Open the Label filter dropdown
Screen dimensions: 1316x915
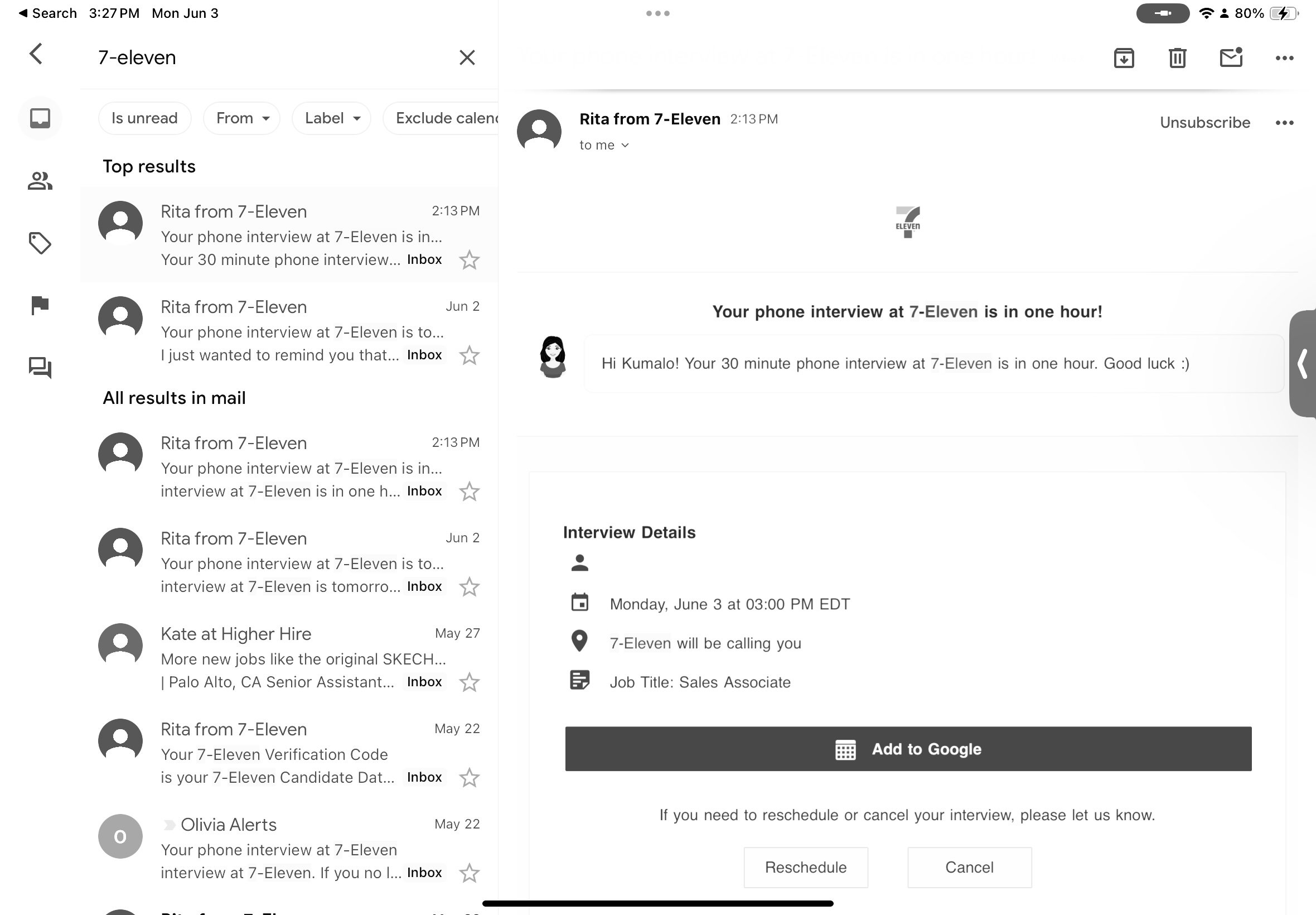pos(331,118)
